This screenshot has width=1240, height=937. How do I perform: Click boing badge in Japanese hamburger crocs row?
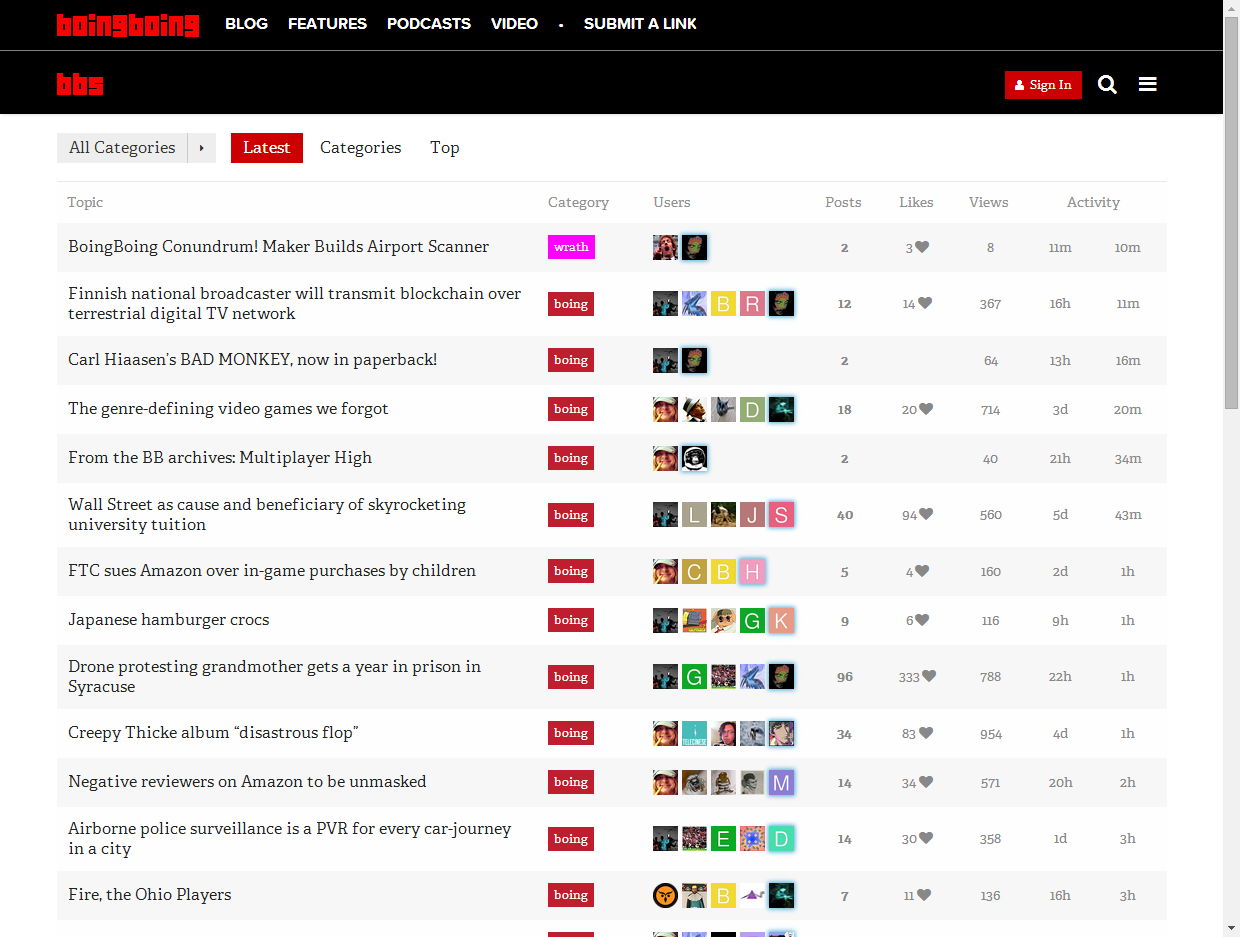571,620
